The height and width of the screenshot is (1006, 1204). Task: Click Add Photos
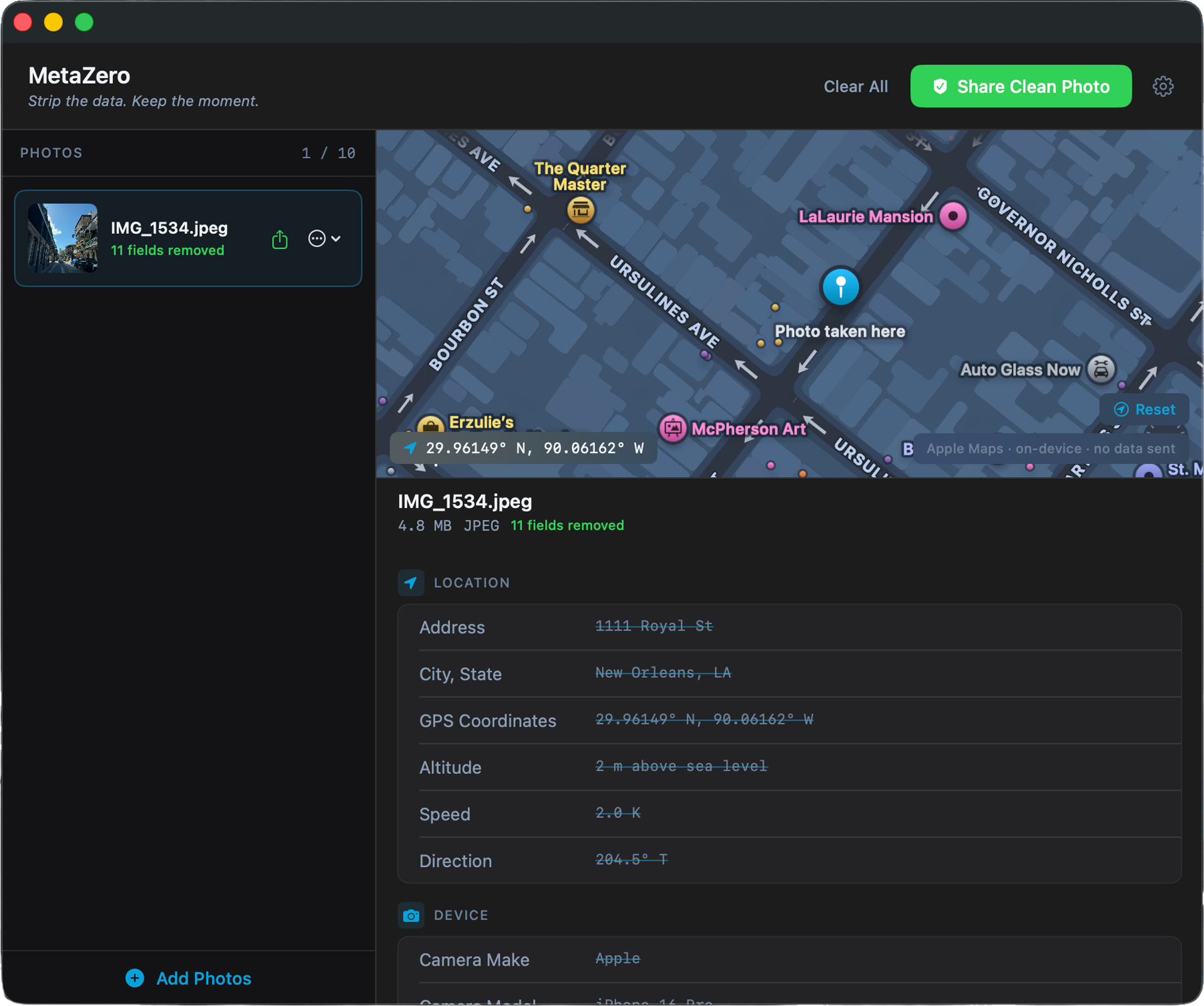[188, 978]
